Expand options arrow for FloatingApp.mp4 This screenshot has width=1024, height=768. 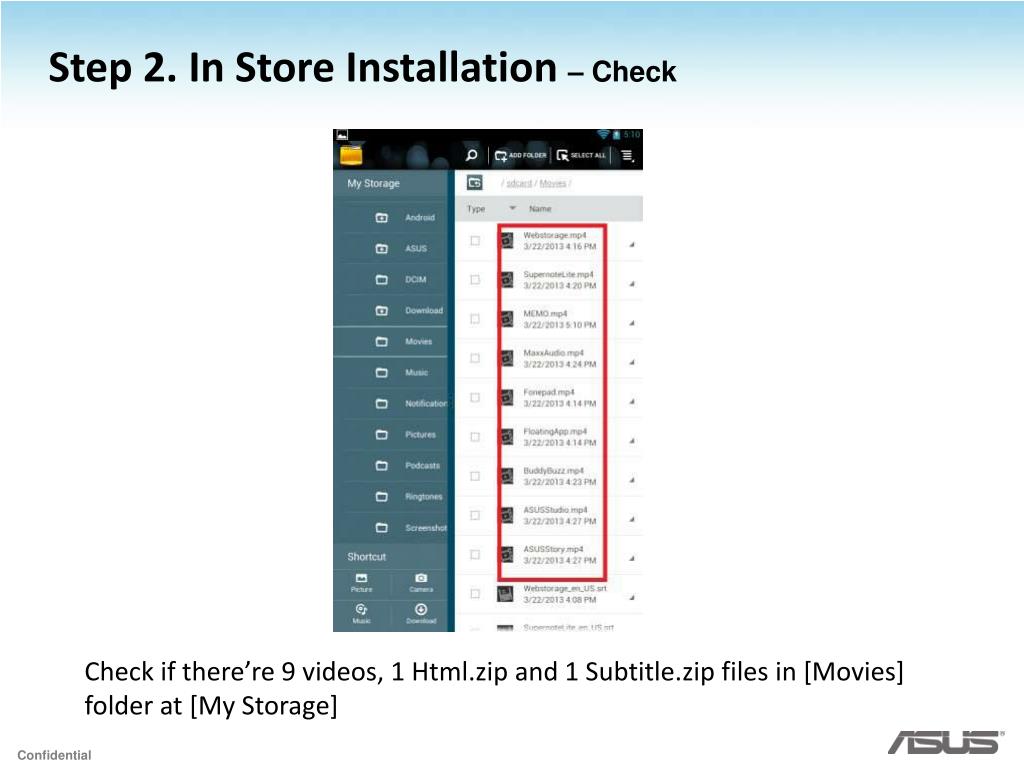pyautogui.click(x=632, y=441)
